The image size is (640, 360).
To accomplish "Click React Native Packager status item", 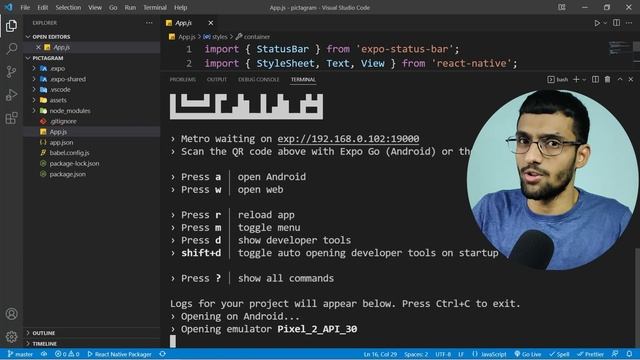I will click(x=120, y=354).
